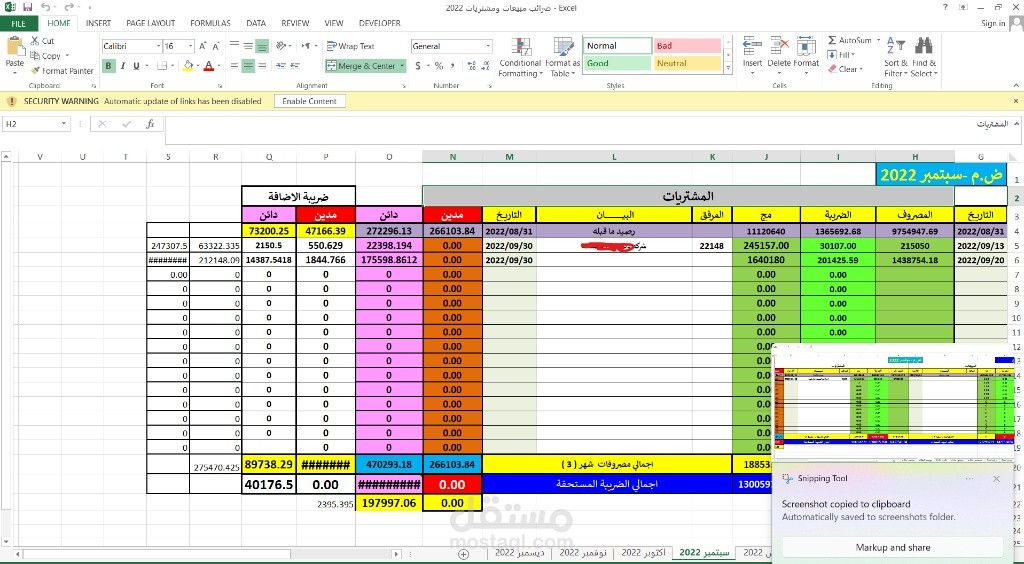The height and width of the screenshot is (564, 1024).
Task: Click the Save floppy disk icon
Action: click(27, 7)
